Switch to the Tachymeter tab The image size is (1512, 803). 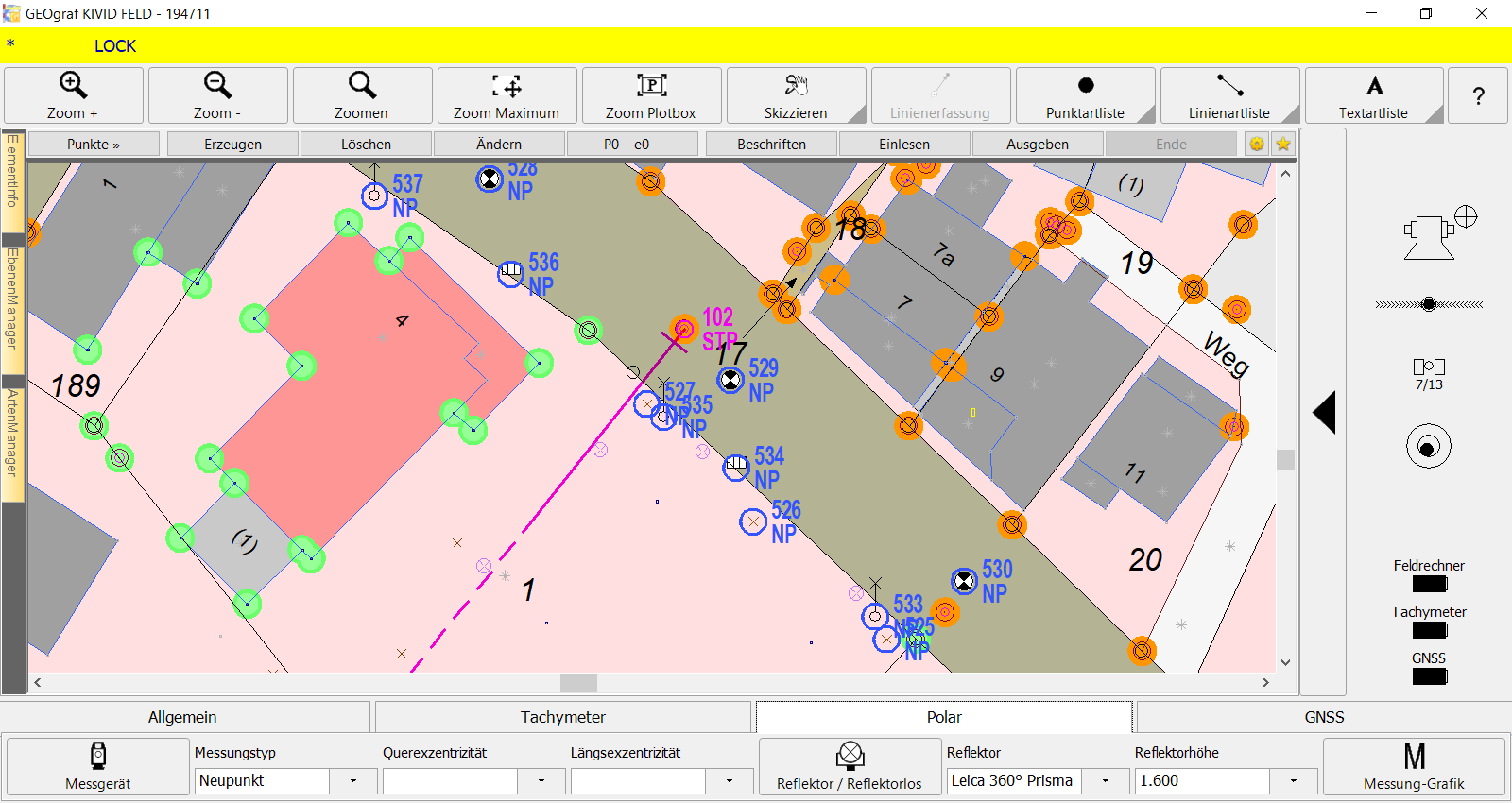(x=563, y=717)
